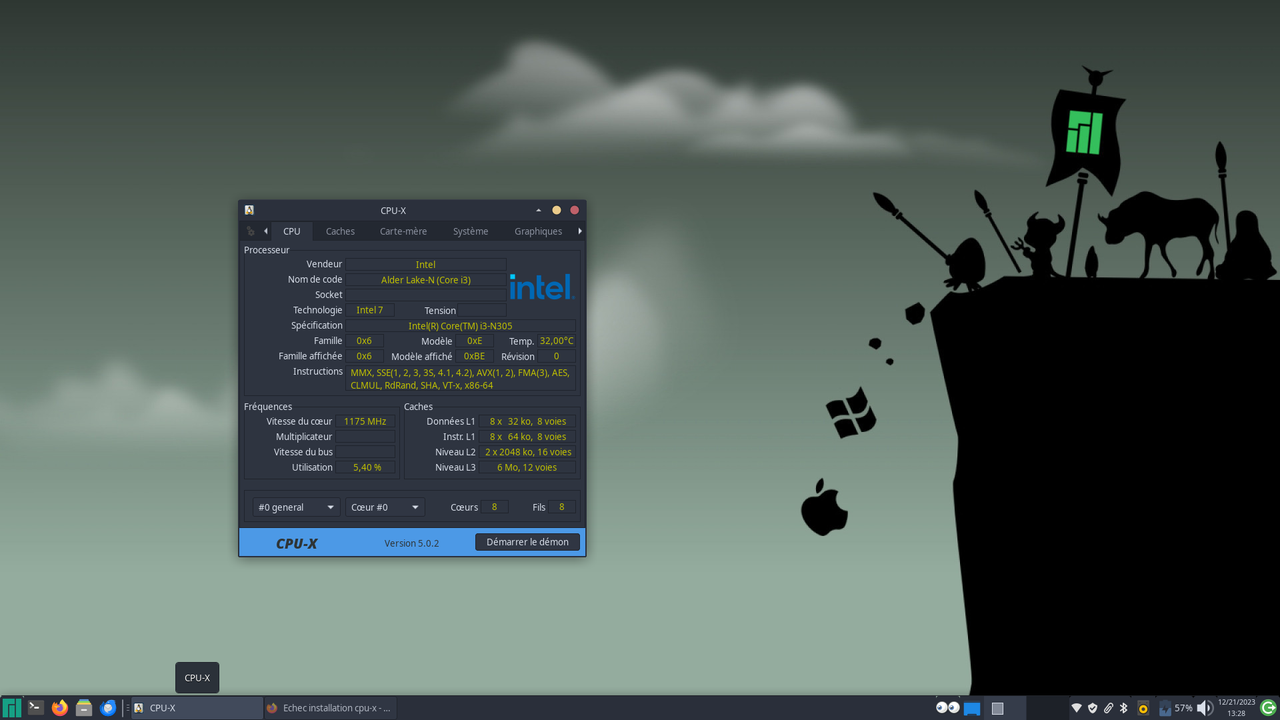
Task: Click the Instructions list text
Action: click(461, 378)
